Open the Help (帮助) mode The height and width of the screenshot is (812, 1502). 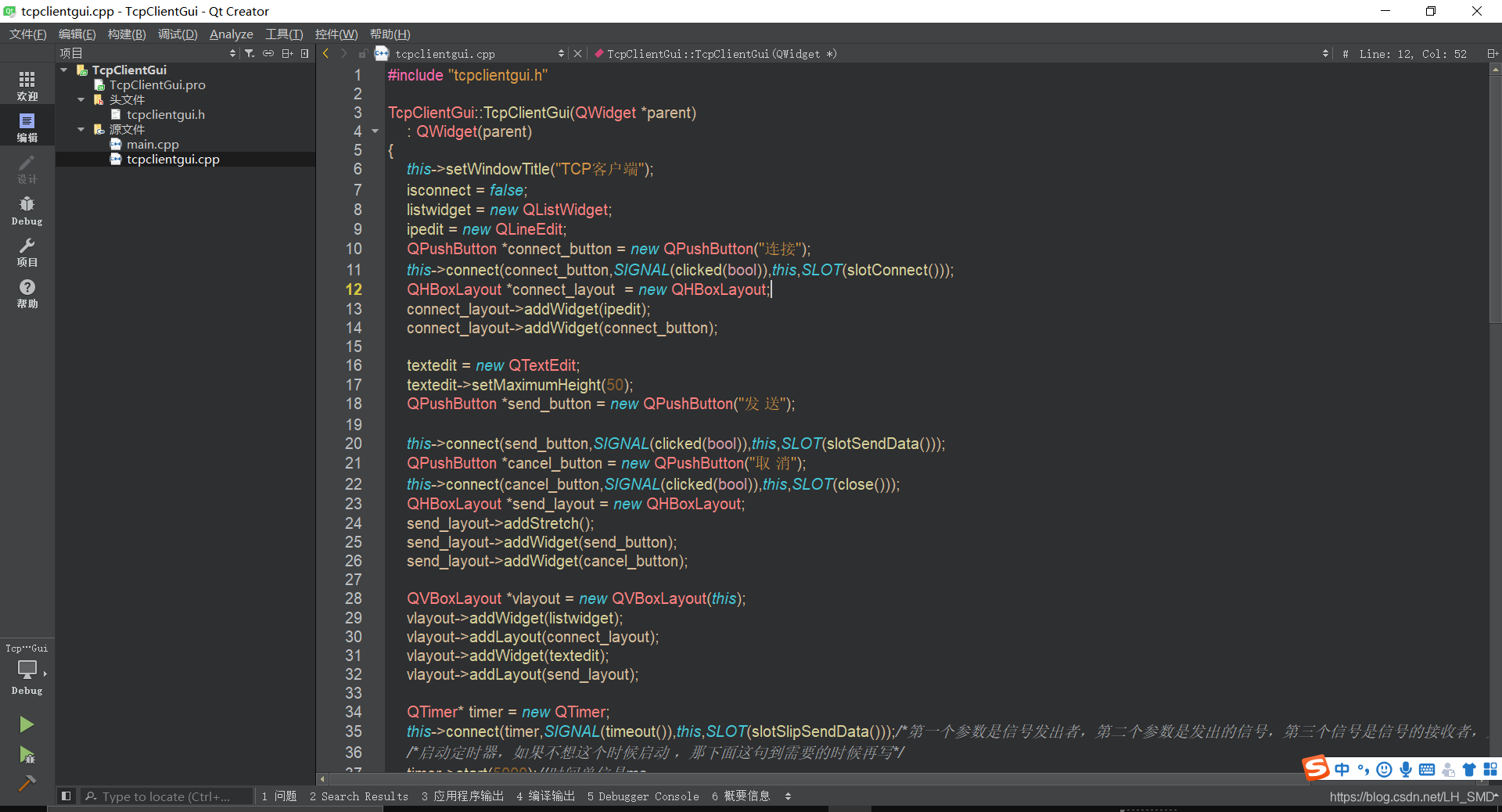pyautogui.click(x=27, y=293)
